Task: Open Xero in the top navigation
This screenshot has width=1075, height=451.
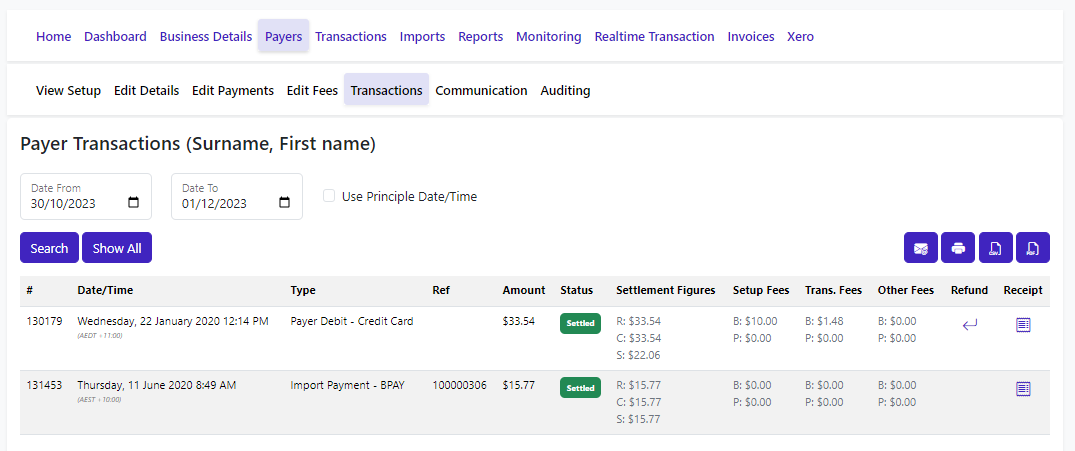Action: pos(800,36)
